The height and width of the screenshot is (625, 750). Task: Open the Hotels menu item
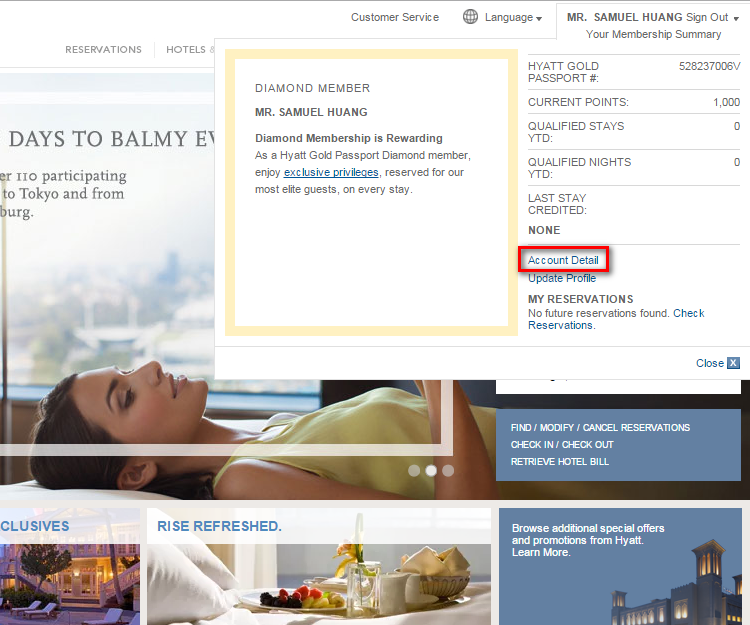[x=188, y=49]
